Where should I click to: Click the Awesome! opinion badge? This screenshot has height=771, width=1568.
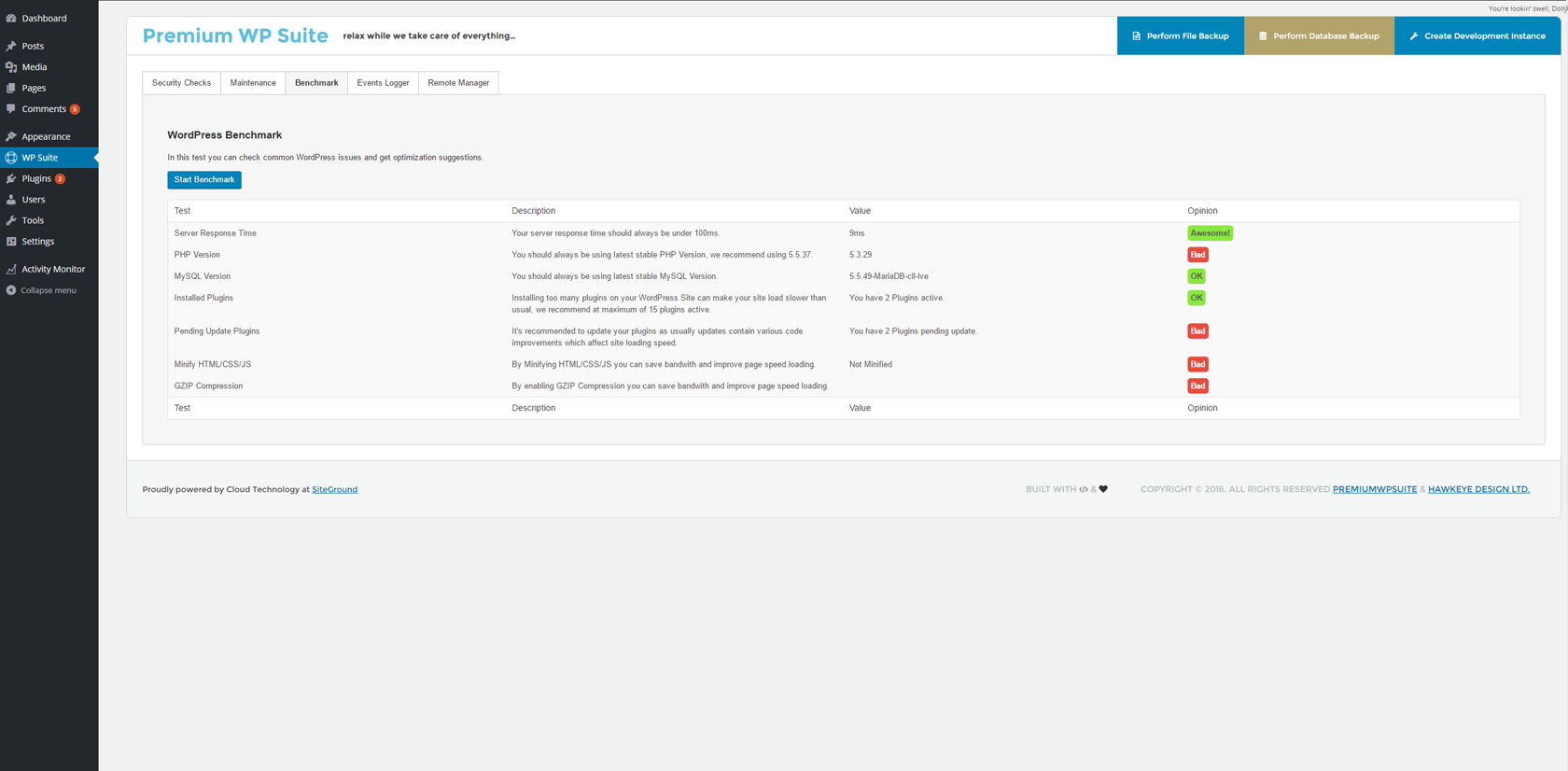pyautogui.click(x=1210, y=233)
